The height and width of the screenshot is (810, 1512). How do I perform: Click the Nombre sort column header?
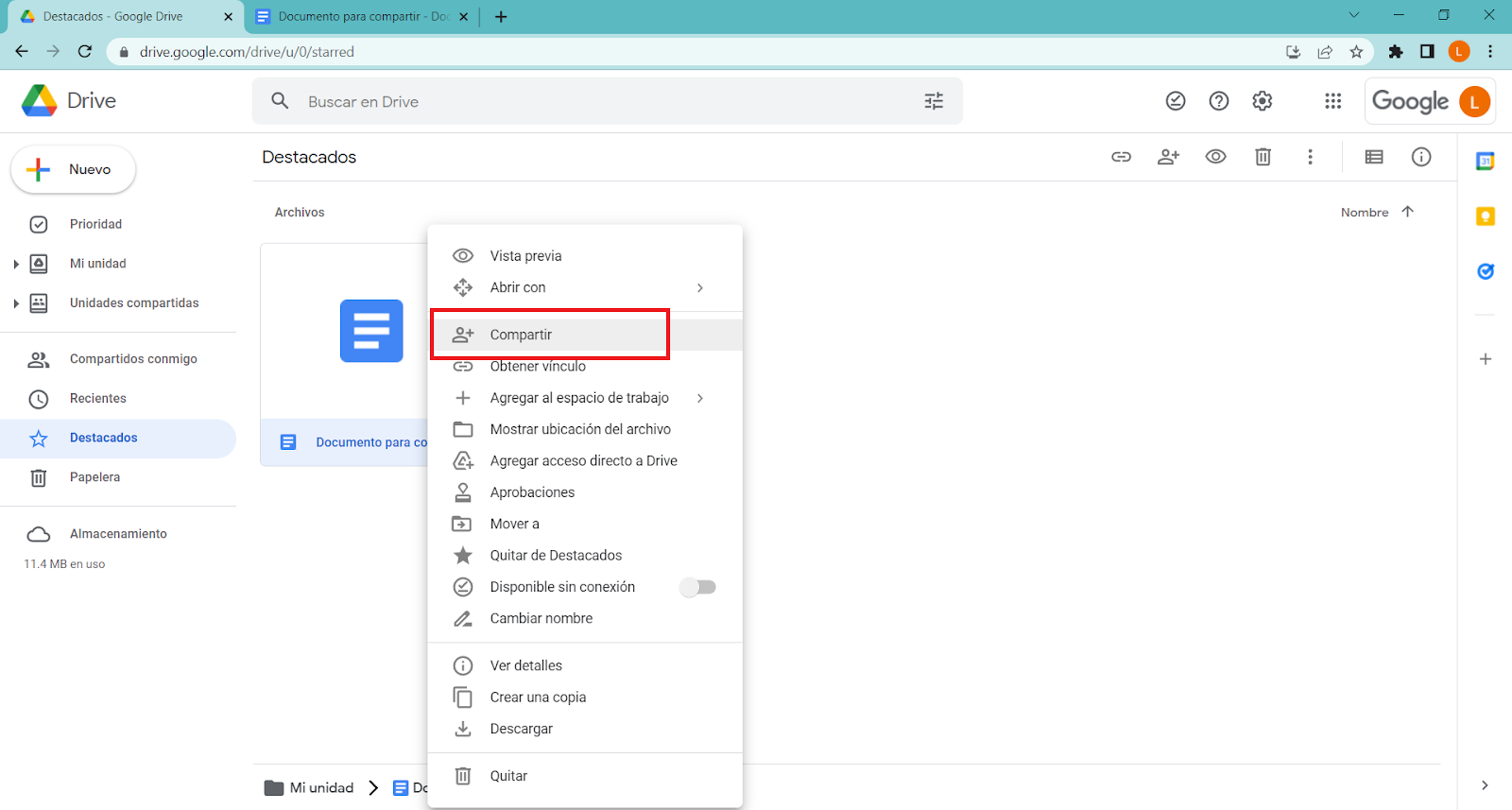[1365, 213]
